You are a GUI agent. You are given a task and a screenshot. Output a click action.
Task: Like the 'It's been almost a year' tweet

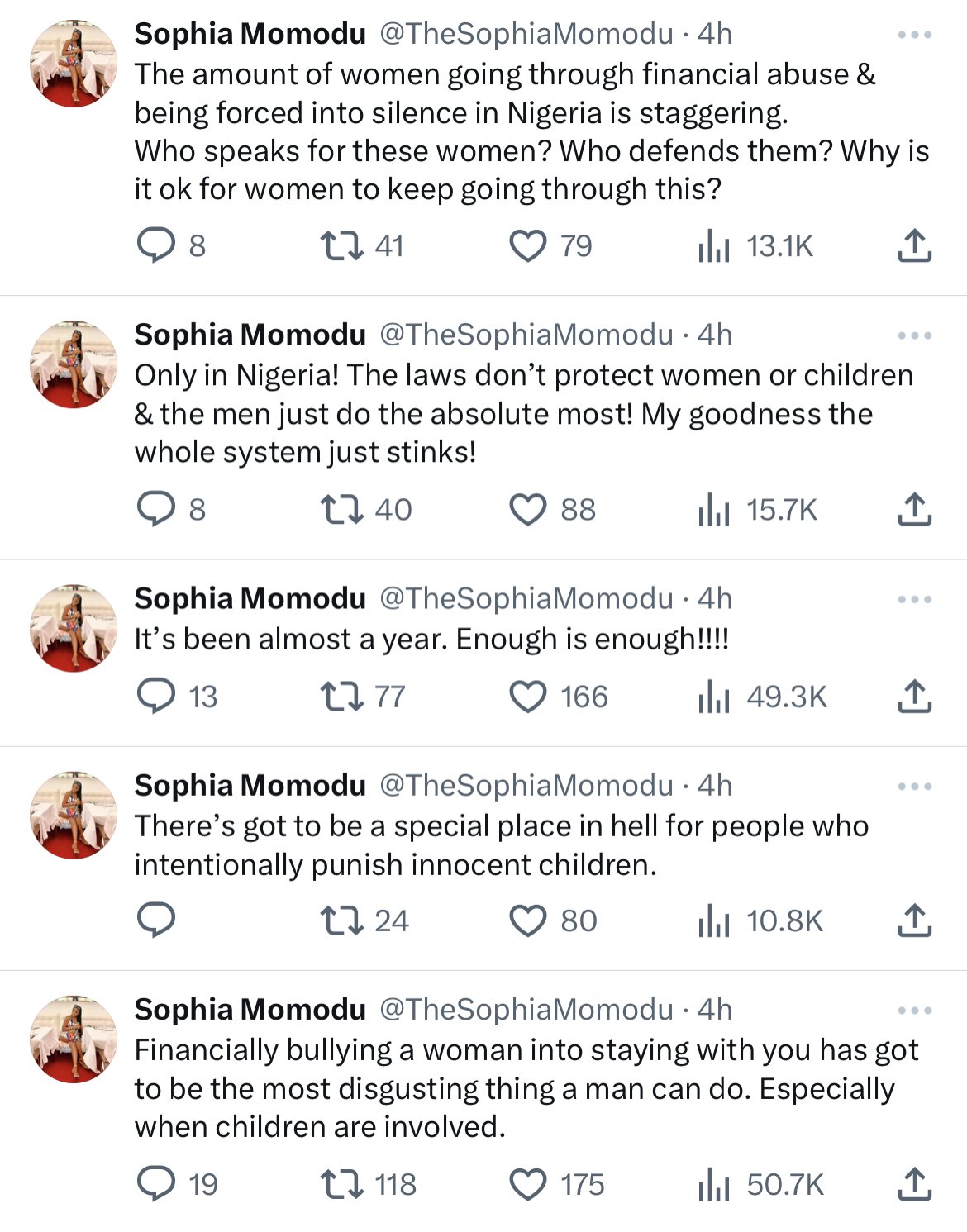point(528,697)
